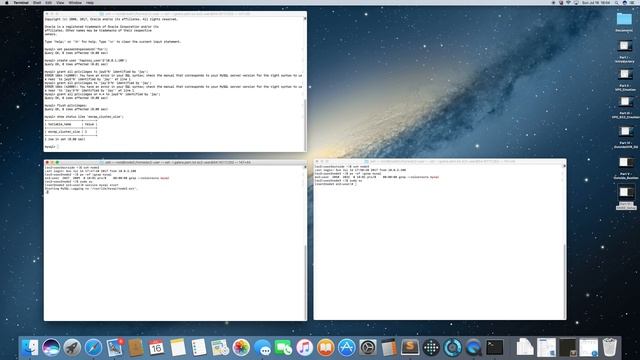Open the Maps icon in the Dock
Screen dimensions: 640x360
220,348
